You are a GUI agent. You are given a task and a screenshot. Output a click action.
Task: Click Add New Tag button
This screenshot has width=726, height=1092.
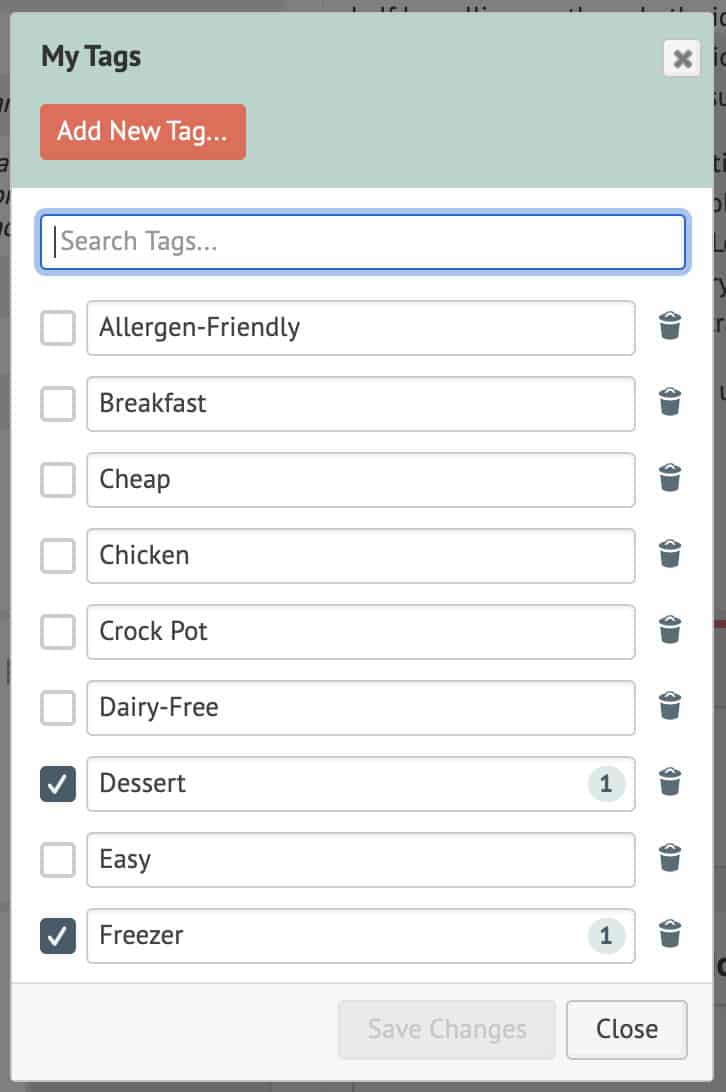pos(143,132)
